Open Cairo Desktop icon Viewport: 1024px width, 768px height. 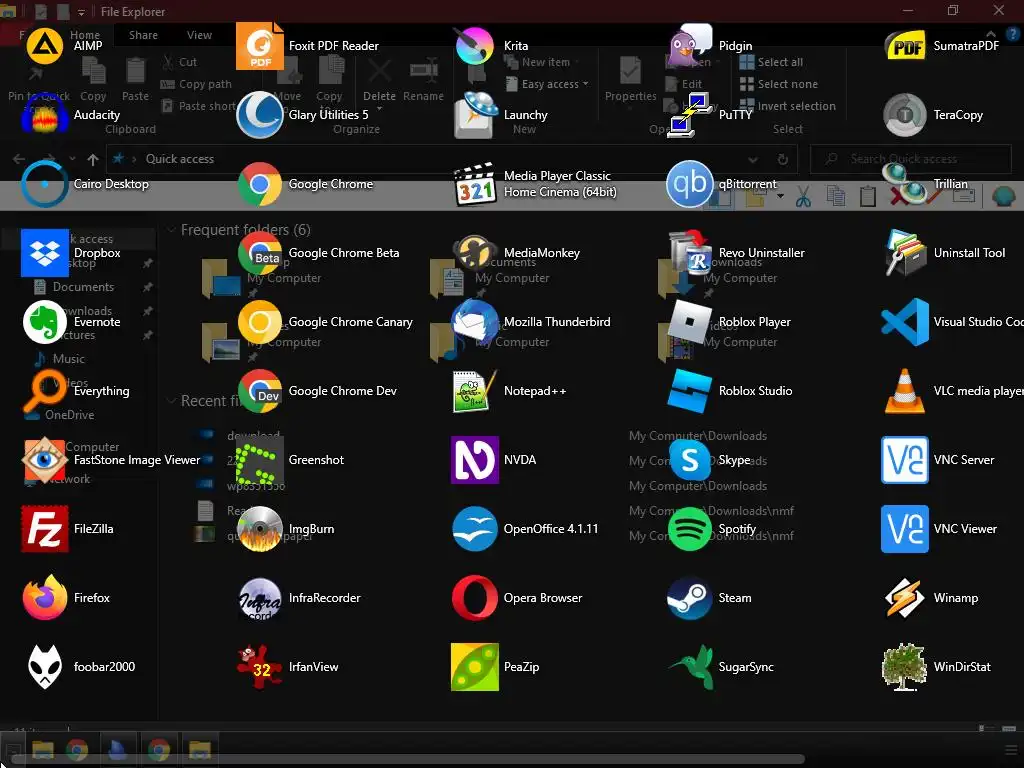(x=44, y=184)
